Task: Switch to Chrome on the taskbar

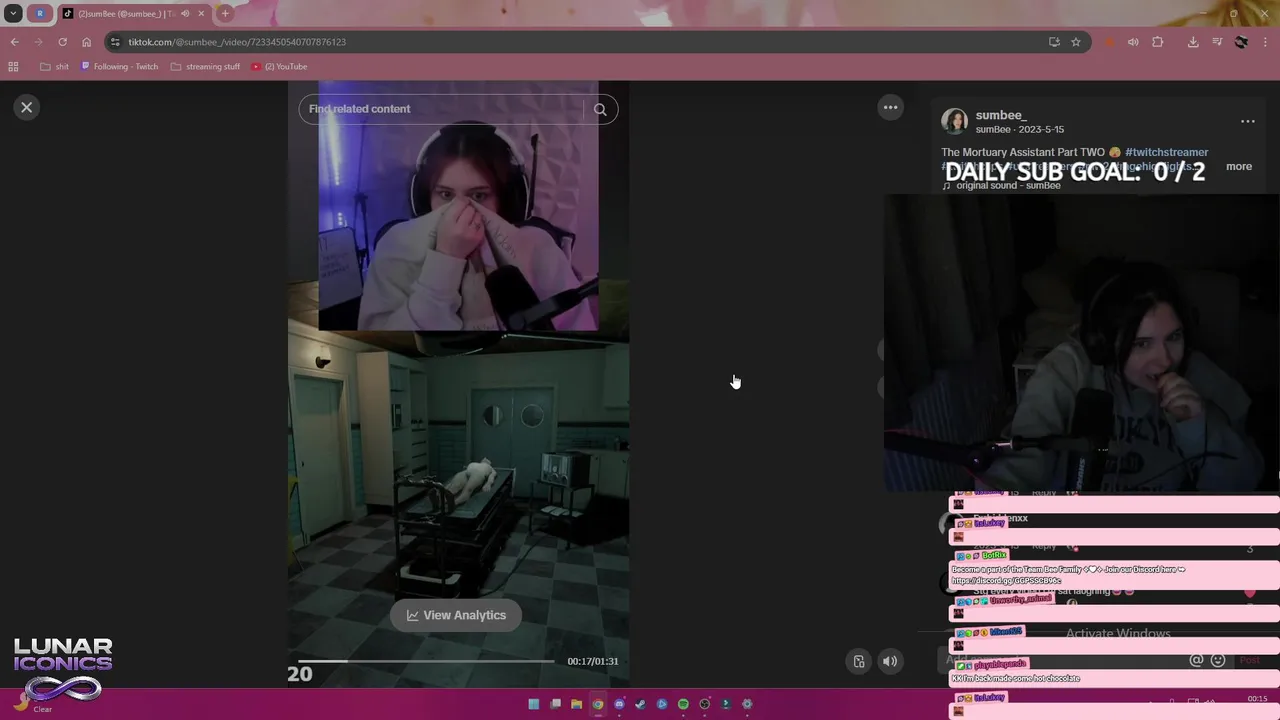Action: [x=598, y=704]
